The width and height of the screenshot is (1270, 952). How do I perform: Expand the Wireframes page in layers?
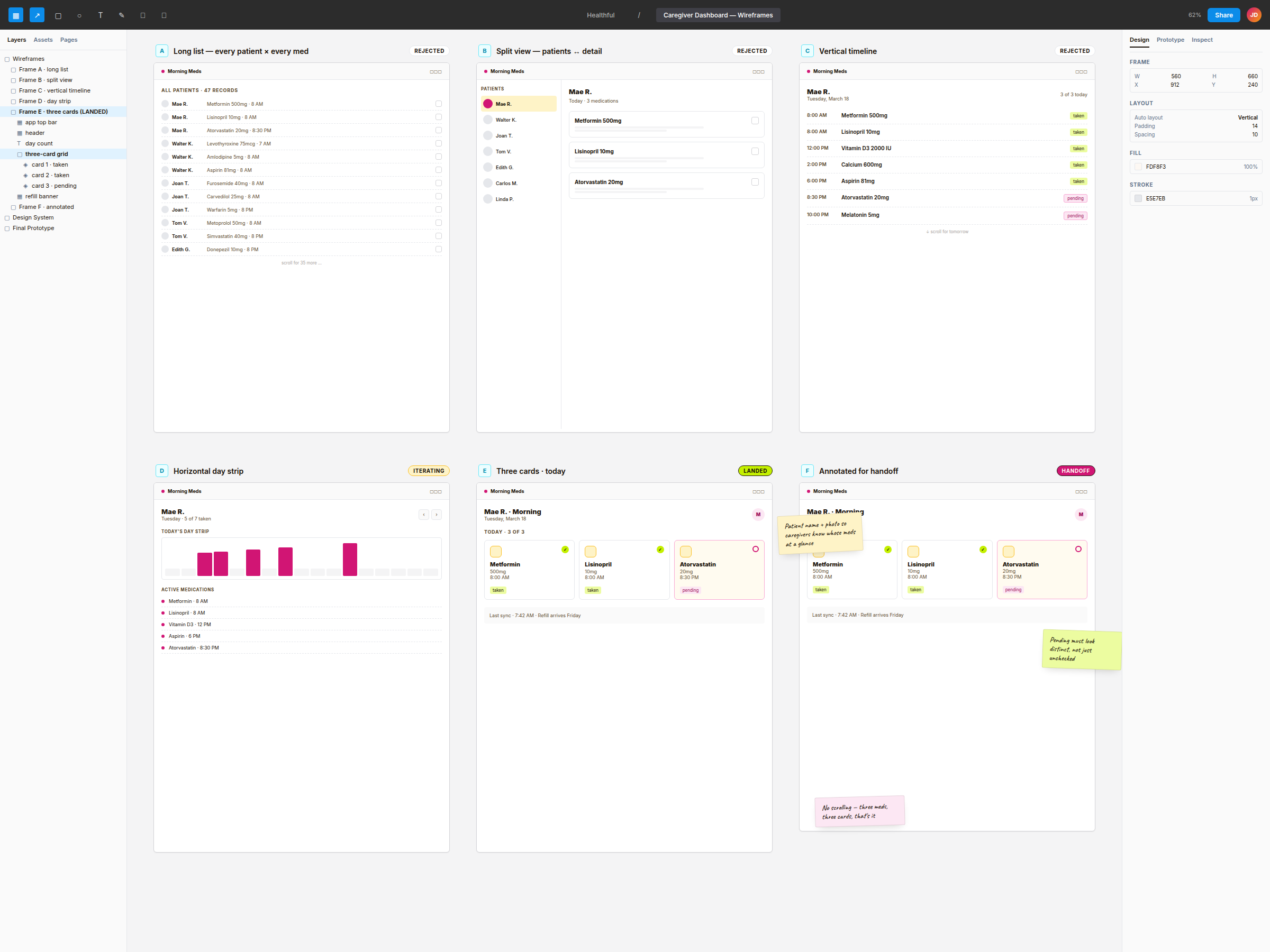(x=7, y=59)
